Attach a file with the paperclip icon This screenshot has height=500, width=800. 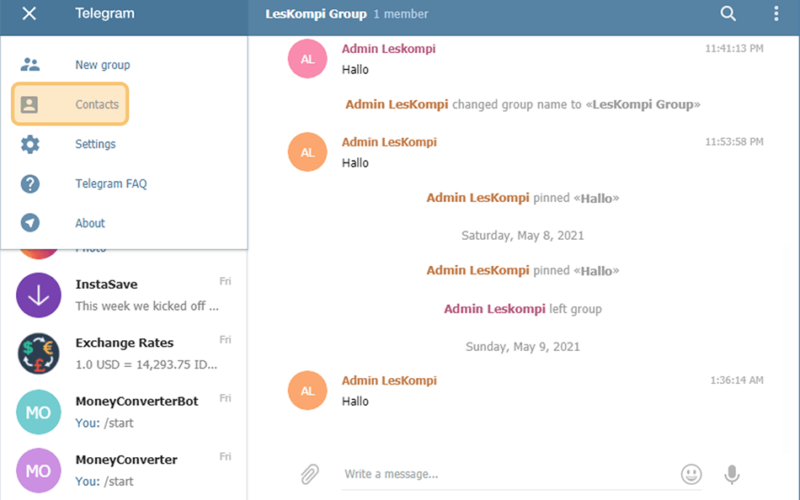[x=310, y=474]
